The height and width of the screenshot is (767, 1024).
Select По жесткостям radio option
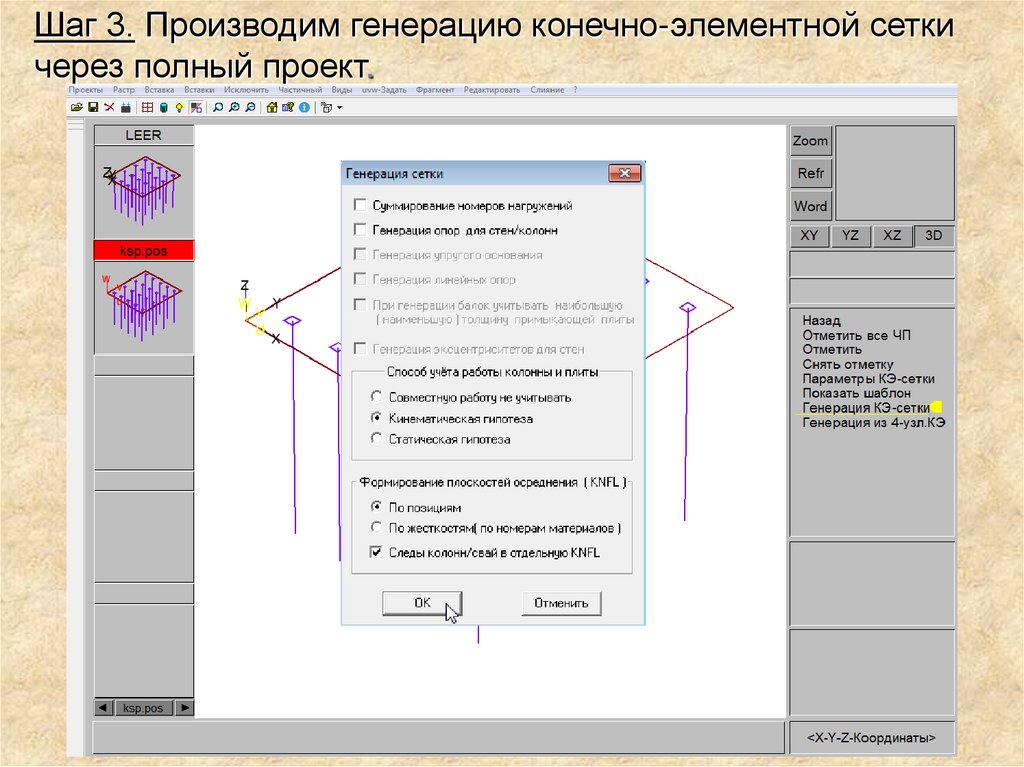point(376,527)
